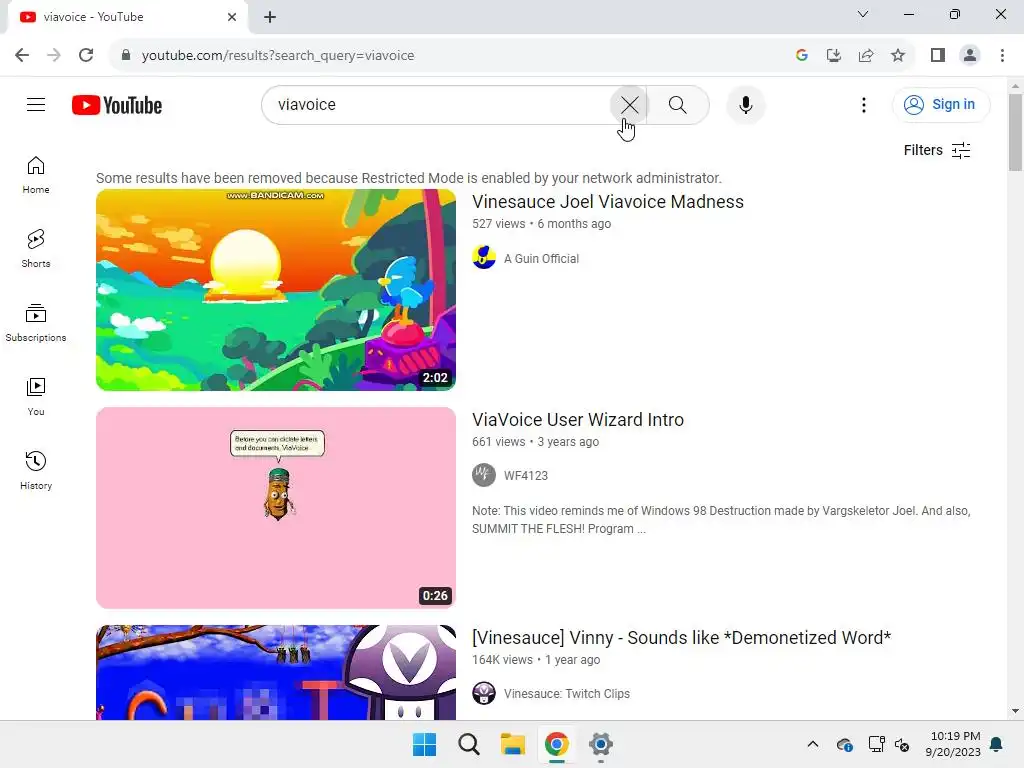The image size is (1024, 768).
Task: Click the install app icon in address bar
Action: click(834, 56)
